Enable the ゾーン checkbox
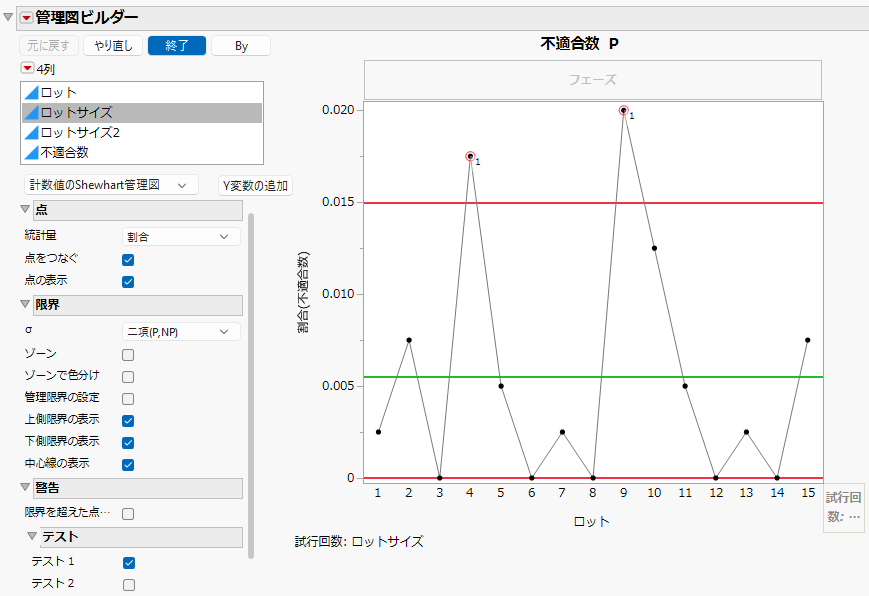 pos(128,355)
